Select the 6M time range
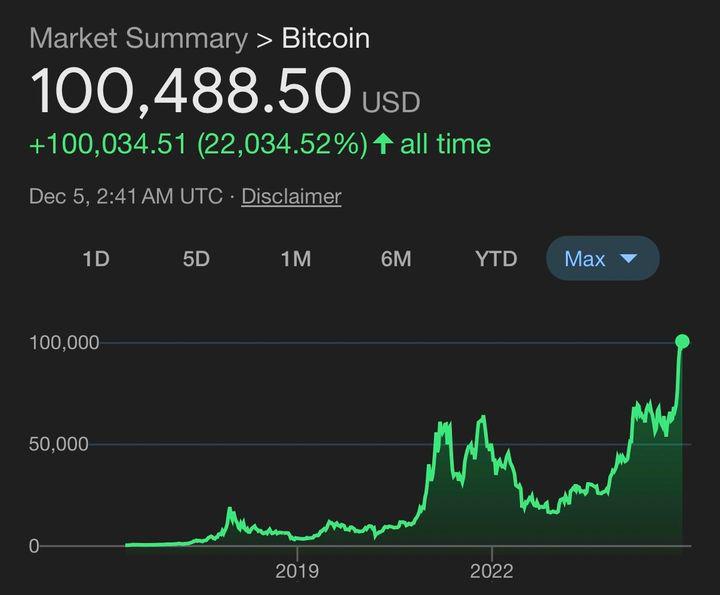This screenshot has height=595, width=720. 396,259
